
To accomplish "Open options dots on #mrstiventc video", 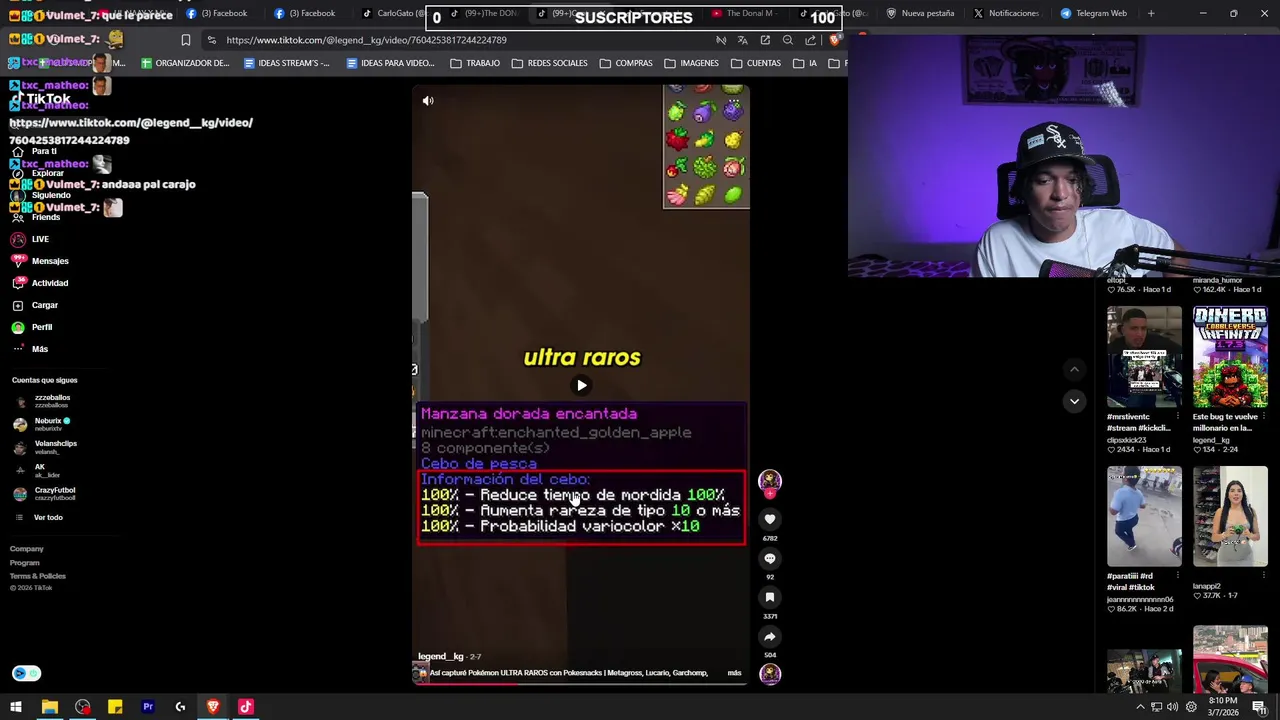I will pos(1178,417).
